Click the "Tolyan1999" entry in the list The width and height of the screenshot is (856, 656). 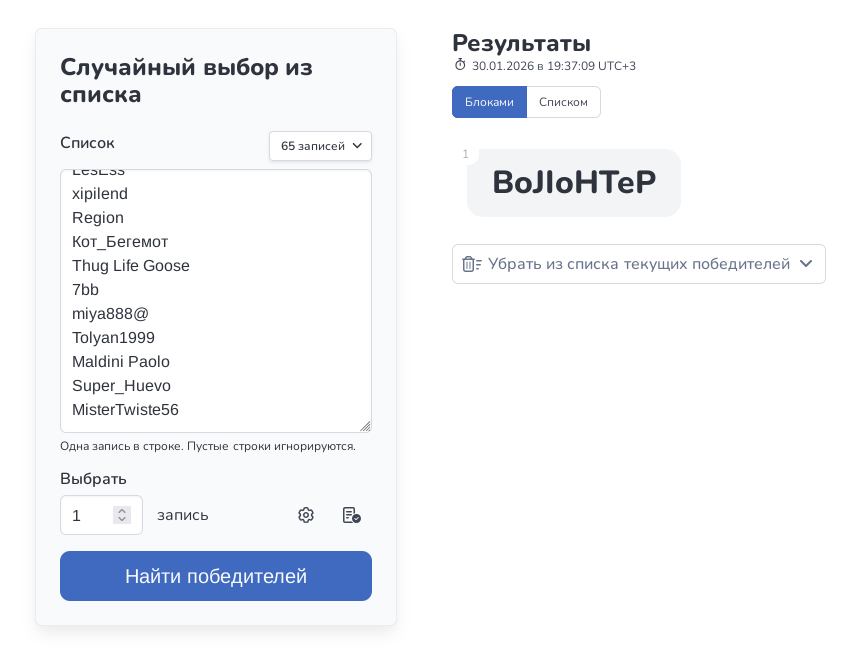point(113,338)
